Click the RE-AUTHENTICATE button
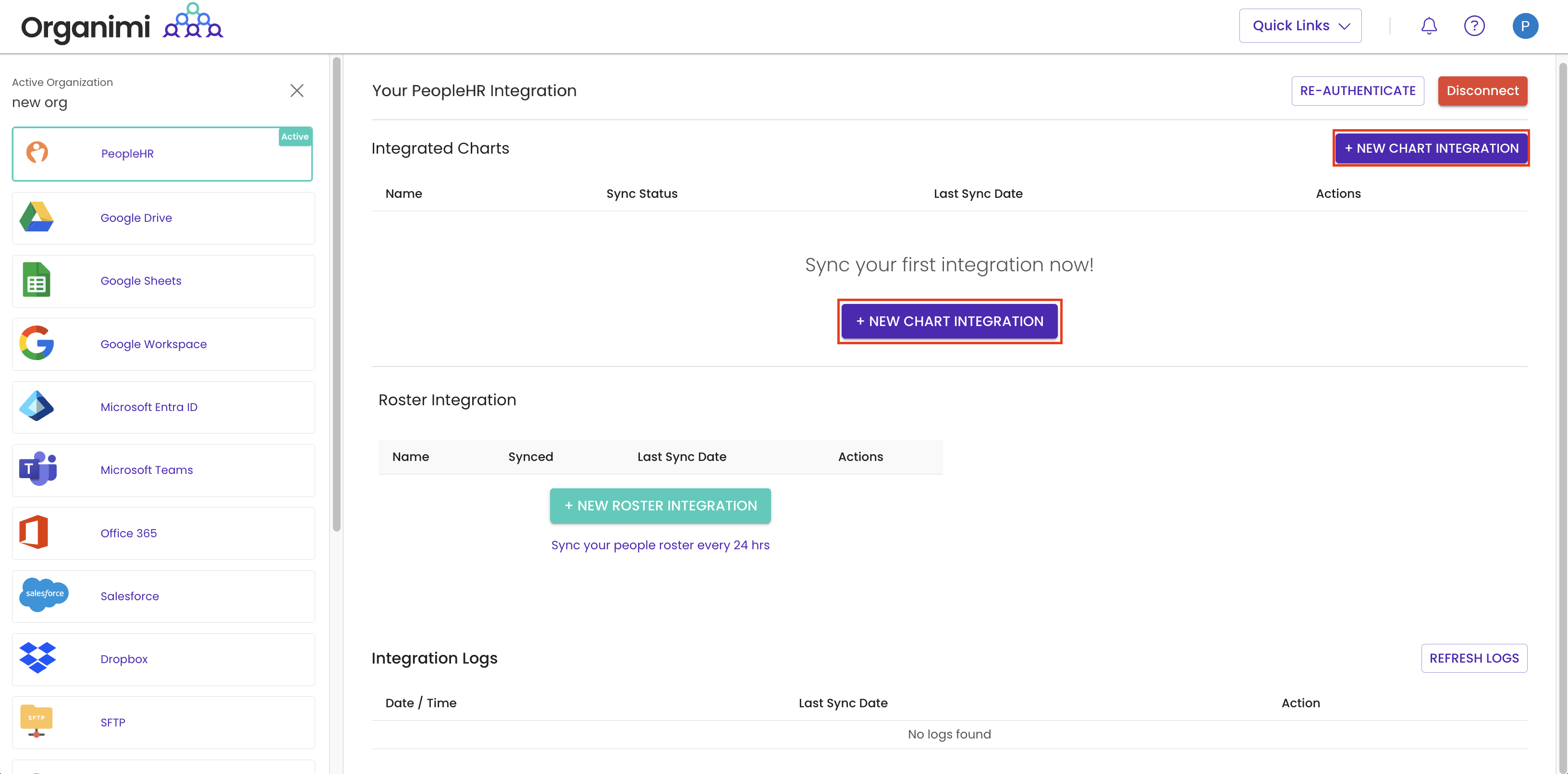The width and height of the screenshot is (1568, 774). (1358, 91)
